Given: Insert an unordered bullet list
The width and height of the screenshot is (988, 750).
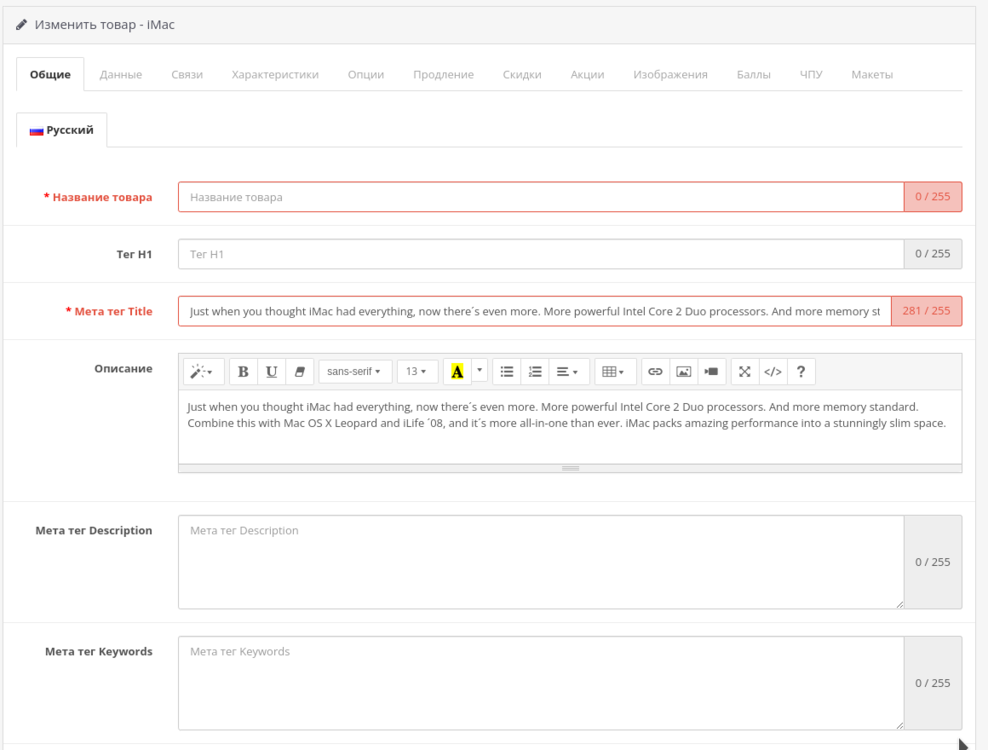Looking at the screenshot, I should pyautogui.click(x=507, y=371).
